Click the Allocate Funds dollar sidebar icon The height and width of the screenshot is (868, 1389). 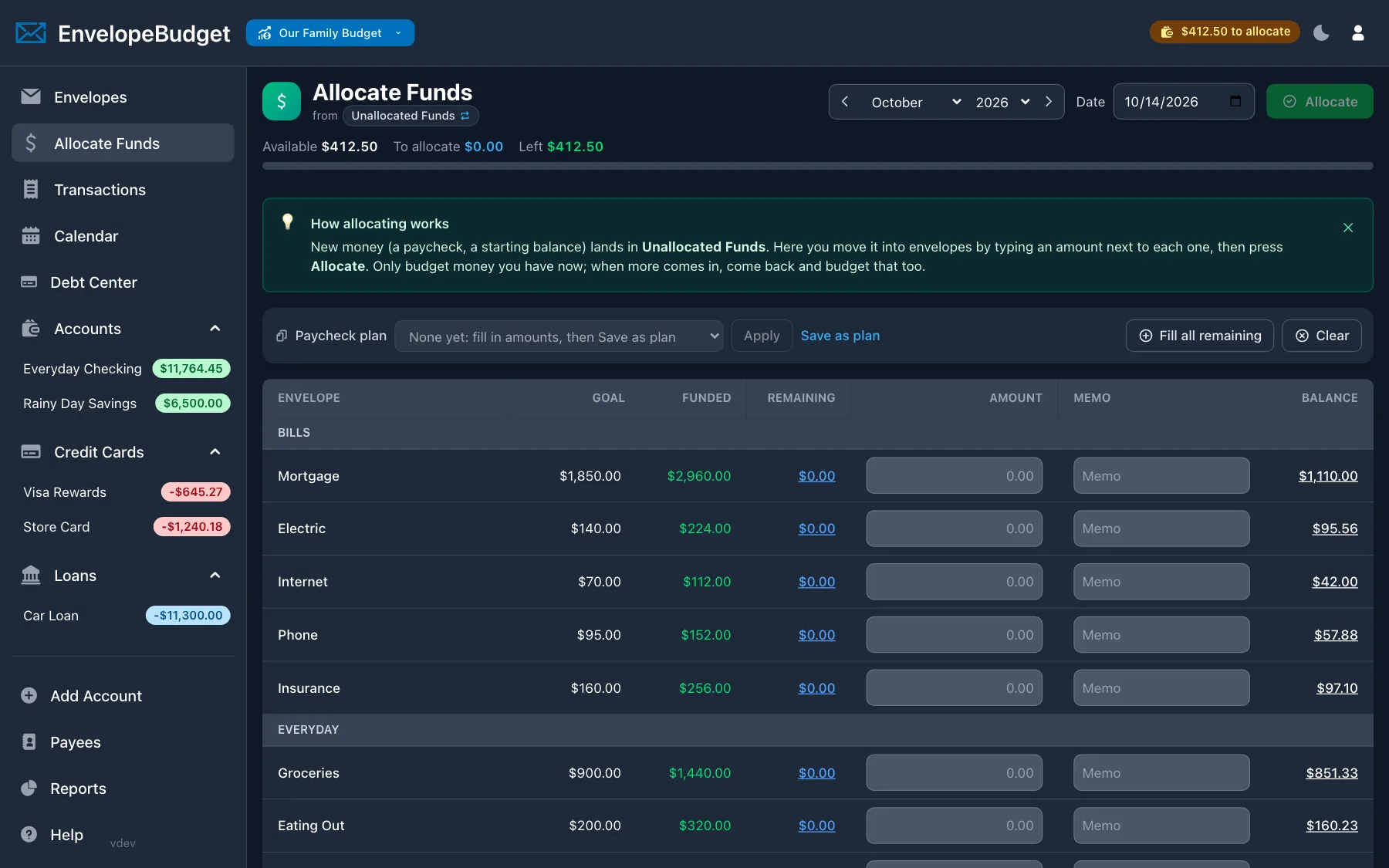tap(31, 143)
